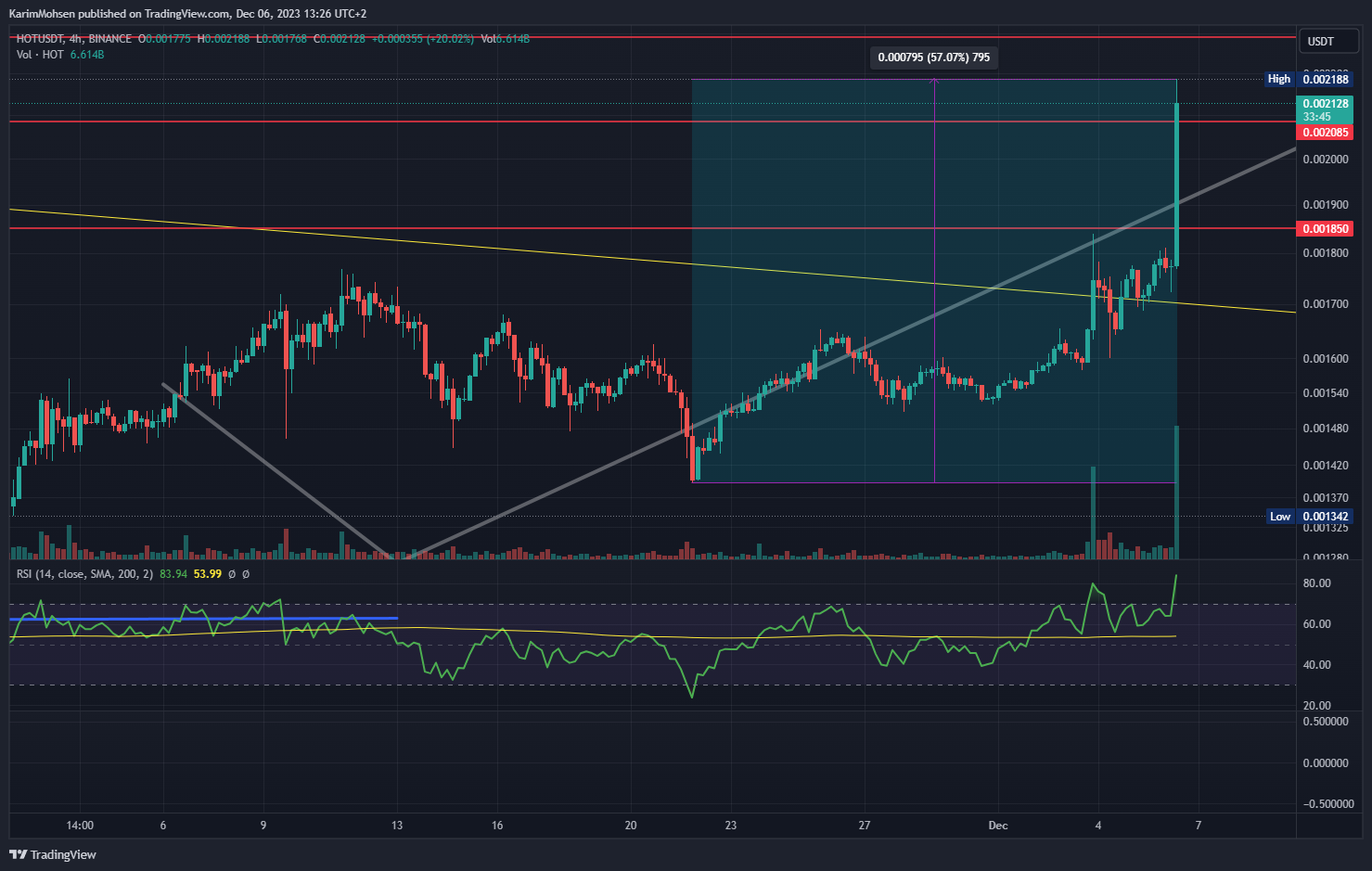This screenshot has height=871, width=1372.
Task: Click the 0.001600 price axis value
Action: pyautogui.click(x=1326, y=359)
